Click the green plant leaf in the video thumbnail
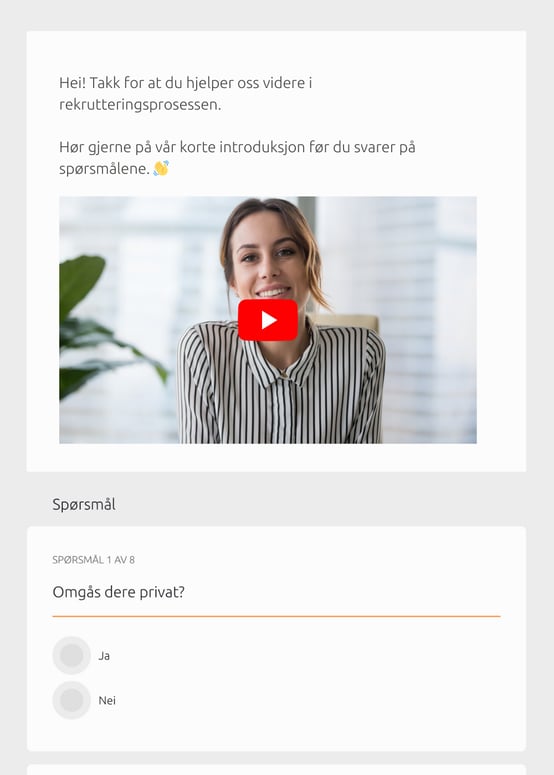 [x=82, y=284]
